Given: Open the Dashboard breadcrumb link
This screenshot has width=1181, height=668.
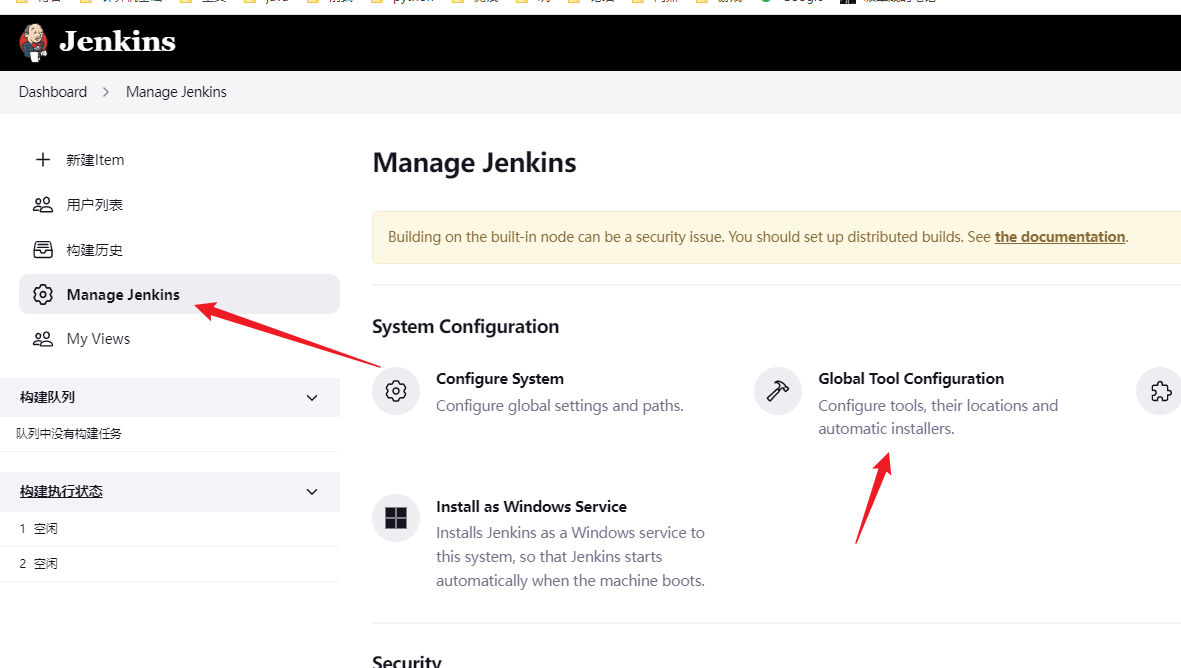Looking at the screenshot, I should point(53,92).
